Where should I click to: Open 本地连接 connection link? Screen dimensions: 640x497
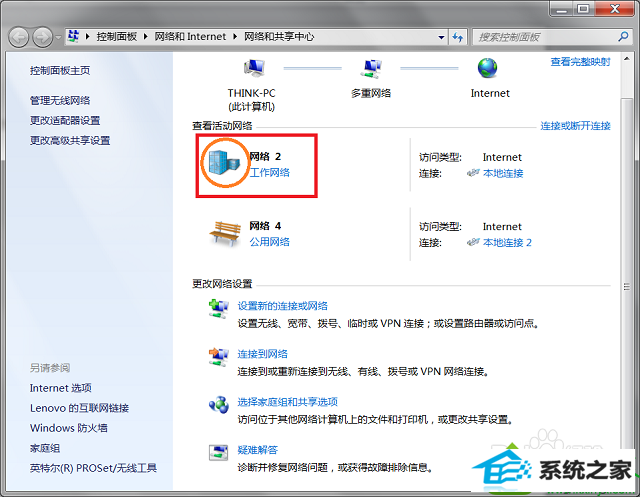(x=503, y=173)
